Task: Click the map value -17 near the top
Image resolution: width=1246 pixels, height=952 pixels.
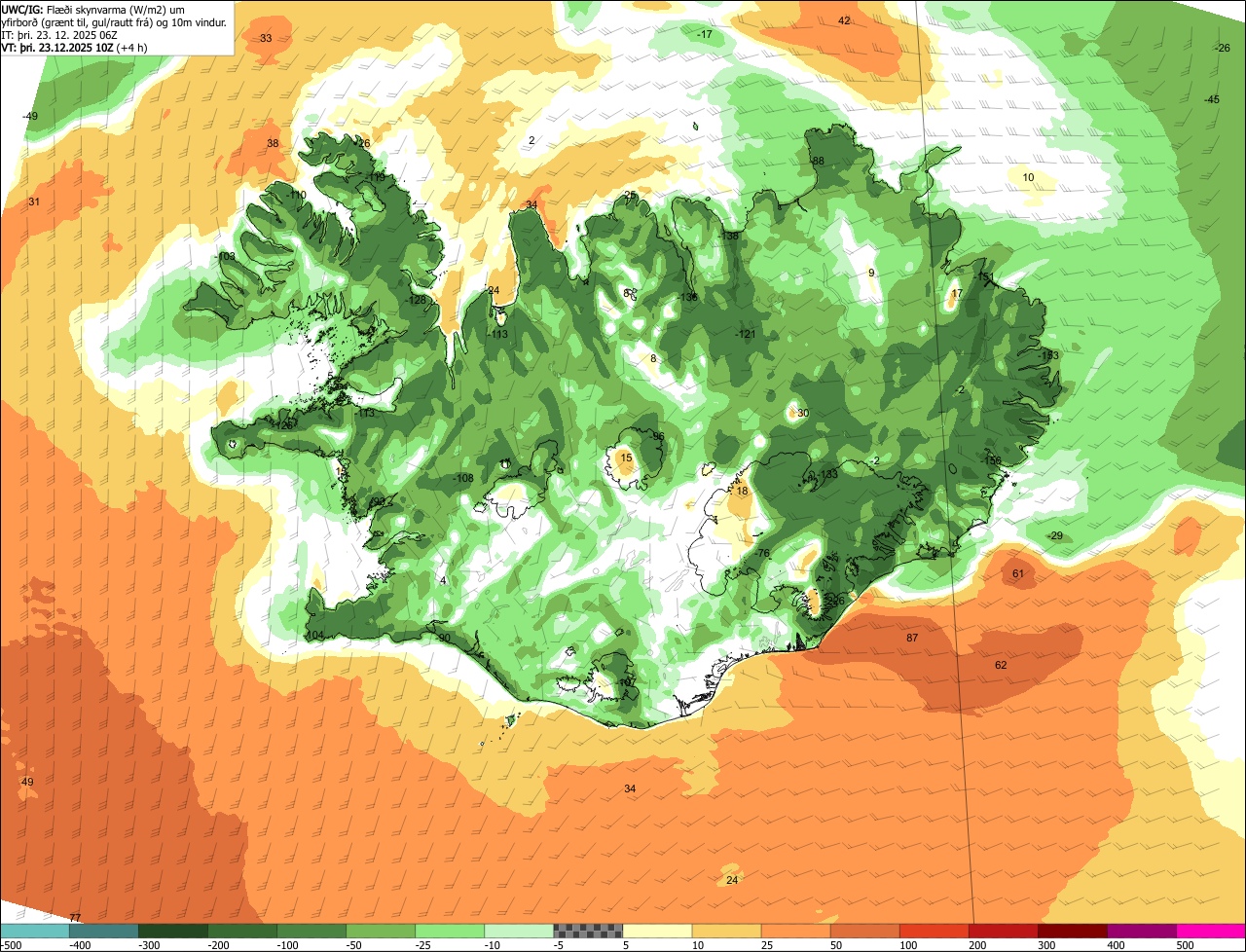Action: [705, 34]
